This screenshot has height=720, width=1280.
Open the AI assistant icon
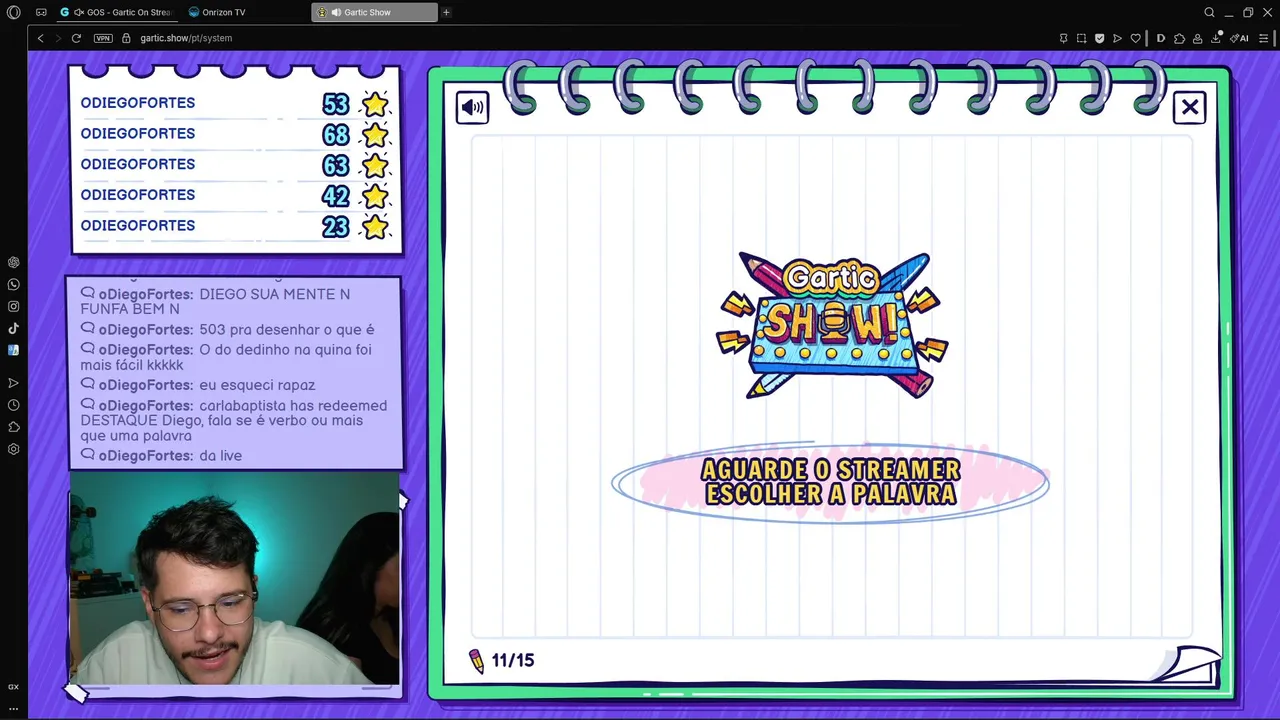click(1240, 38)
